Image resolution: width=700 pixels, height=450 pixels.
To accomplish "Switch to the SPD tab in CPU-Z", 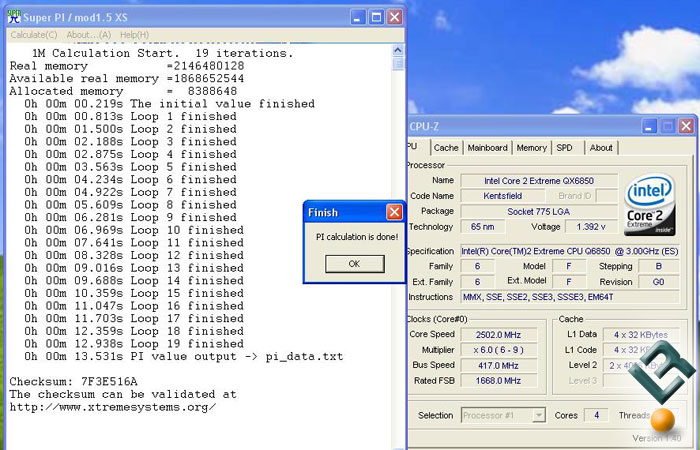I will pos(564,148).
